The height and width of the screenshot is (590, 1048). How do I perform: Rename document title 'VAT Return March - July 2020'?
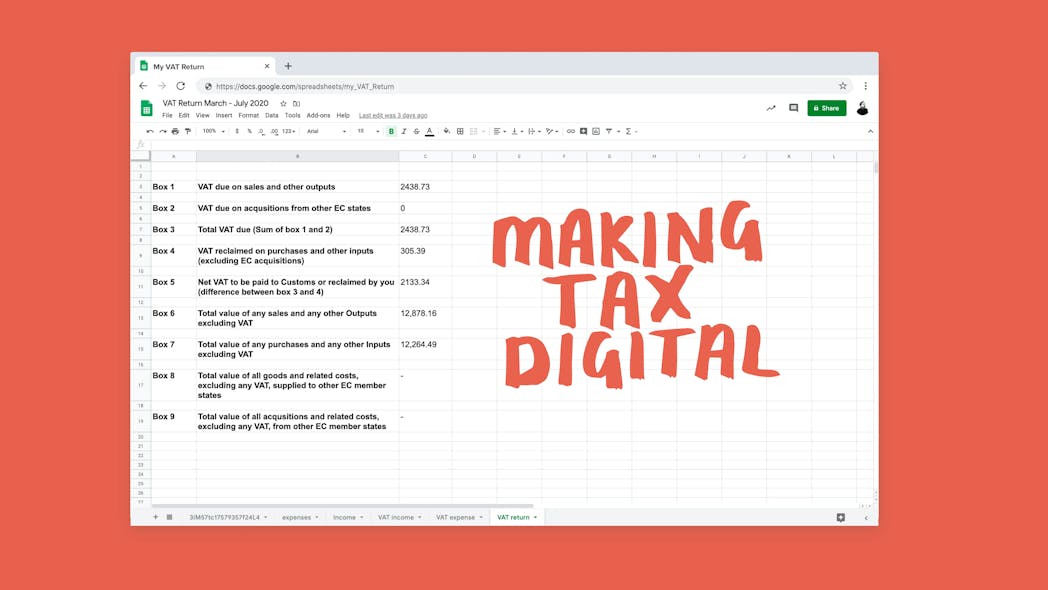tap(215, 104)
